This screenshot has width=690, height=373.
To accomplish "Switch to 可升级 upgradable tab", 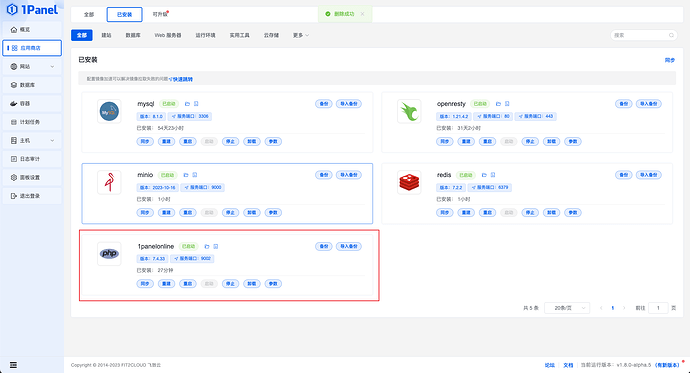I will [x=160, y=15].
